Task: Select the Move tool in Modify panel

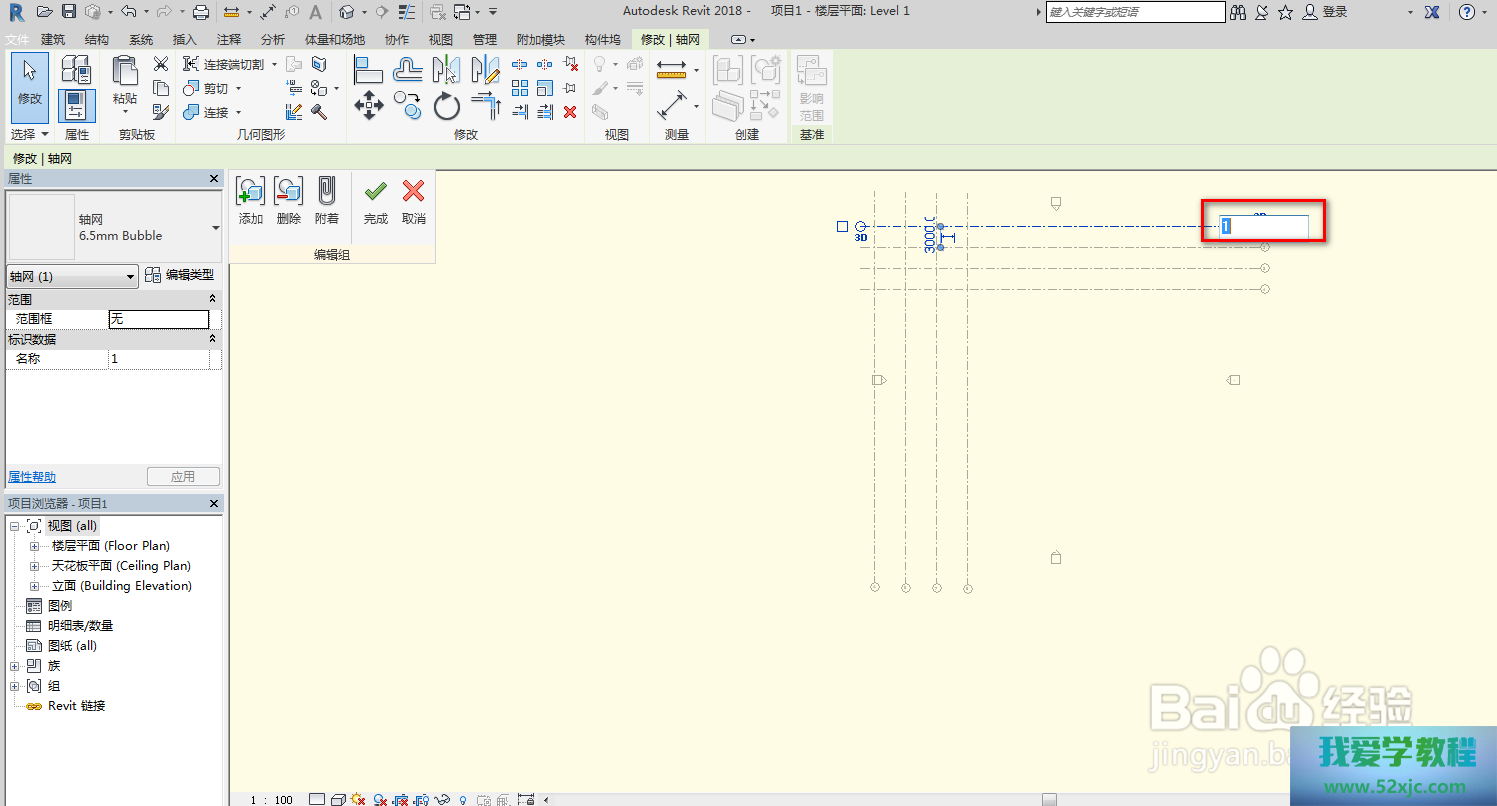Action: (x=369, y=105)
